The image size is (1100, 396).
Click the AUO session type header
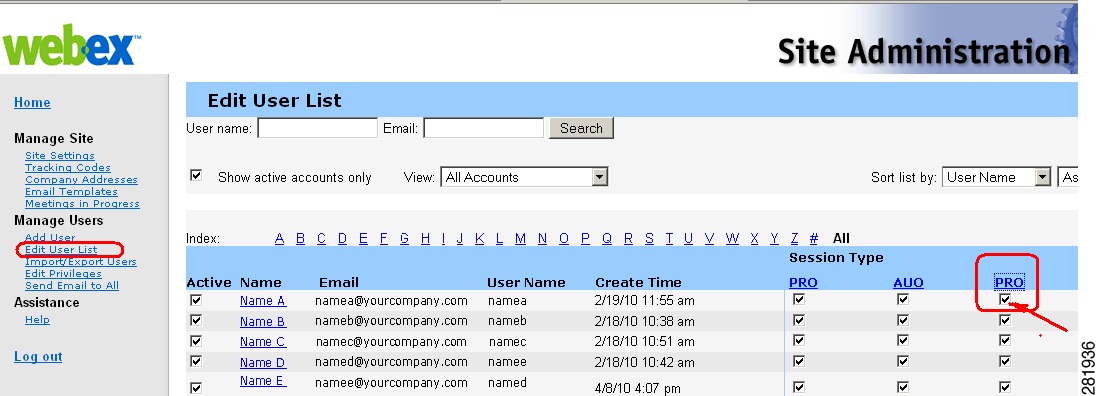908,283
